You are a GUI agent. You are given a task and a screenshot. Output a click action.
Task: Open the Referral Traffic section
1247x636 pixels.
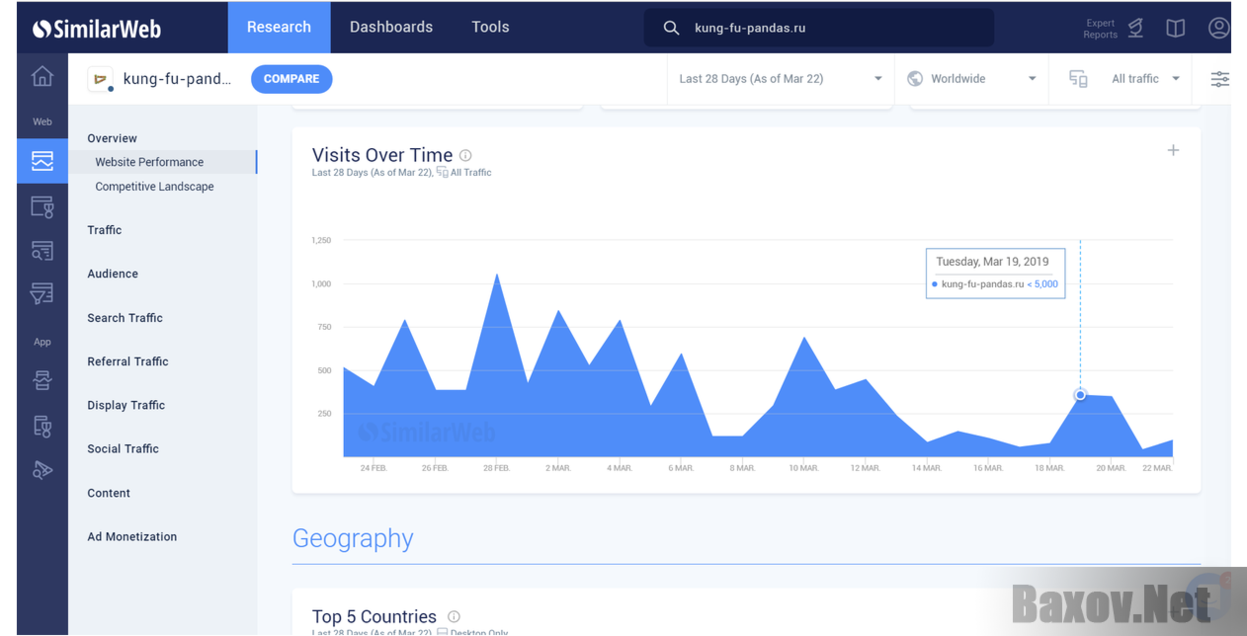tap(128, 362)
